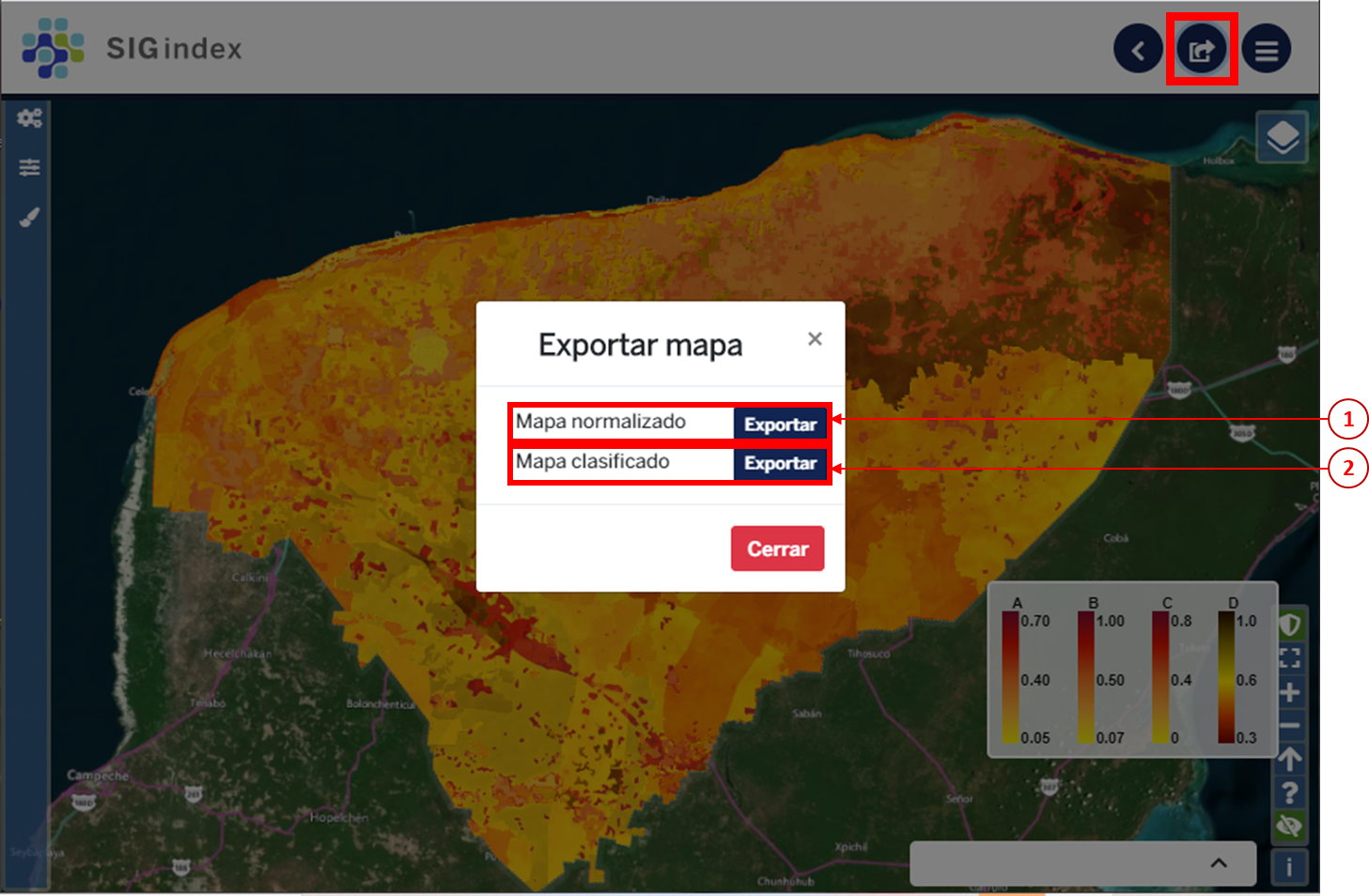Click legend A color gradient bar
Screen dimensions: 1369x896
pyautogui.click(x=1010, y=678)
